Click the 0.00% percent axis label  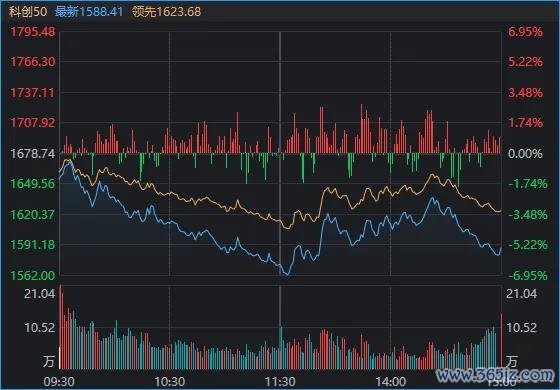click(x=525, y=154)
